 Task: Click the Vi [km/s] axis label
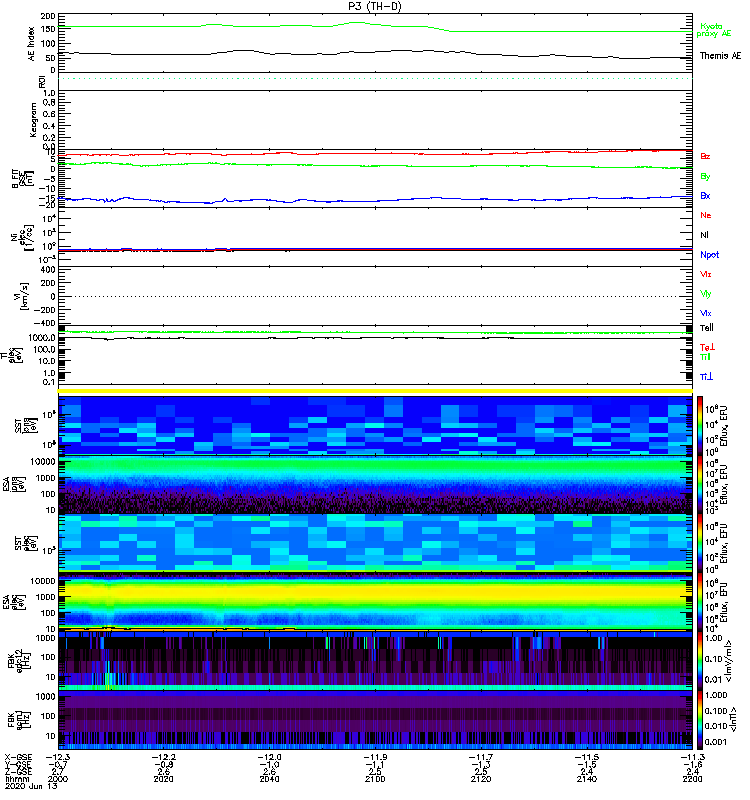coord(23,296)
